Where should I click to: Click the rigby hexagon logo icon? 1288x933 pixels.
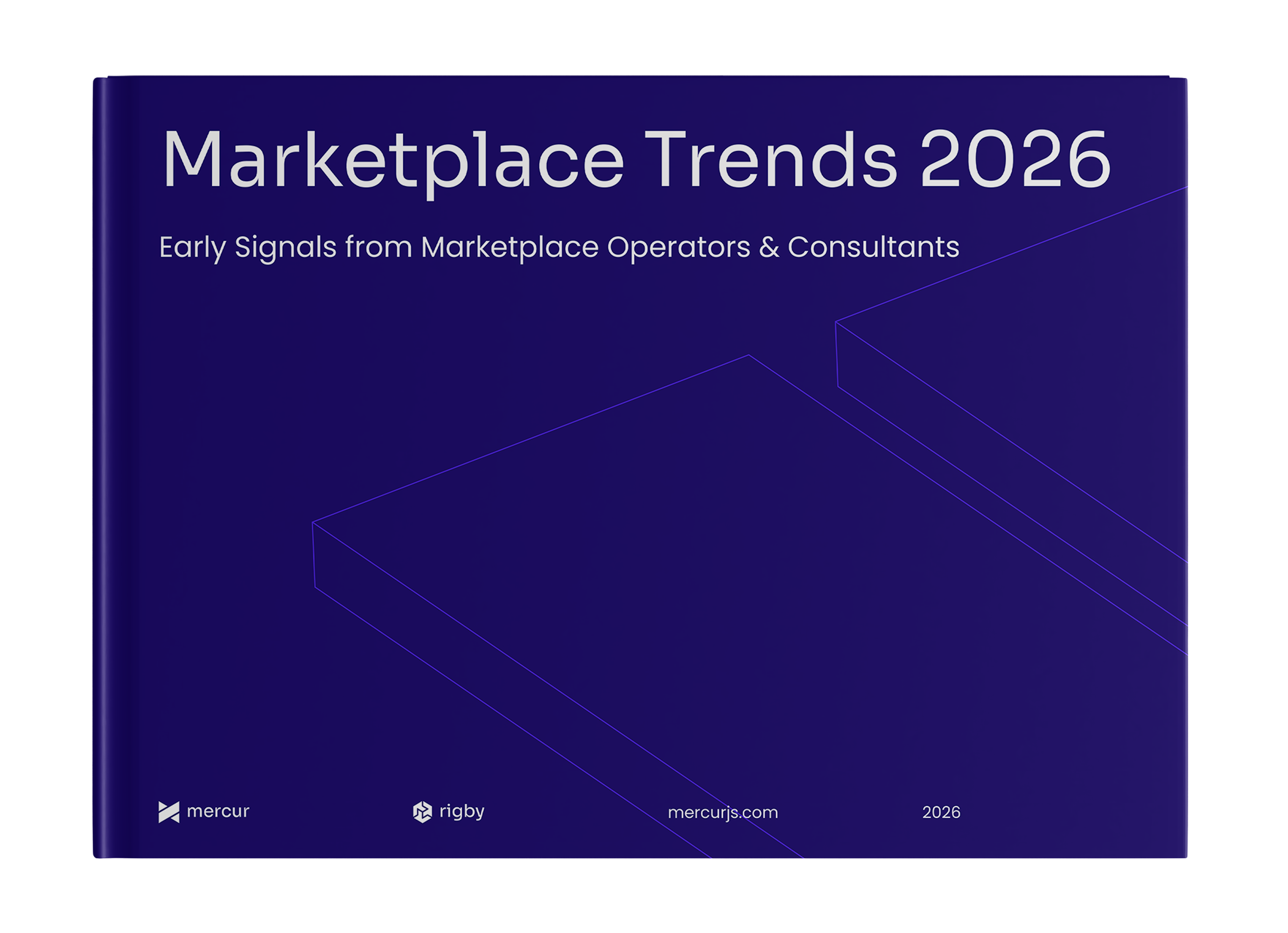(422, 812)
